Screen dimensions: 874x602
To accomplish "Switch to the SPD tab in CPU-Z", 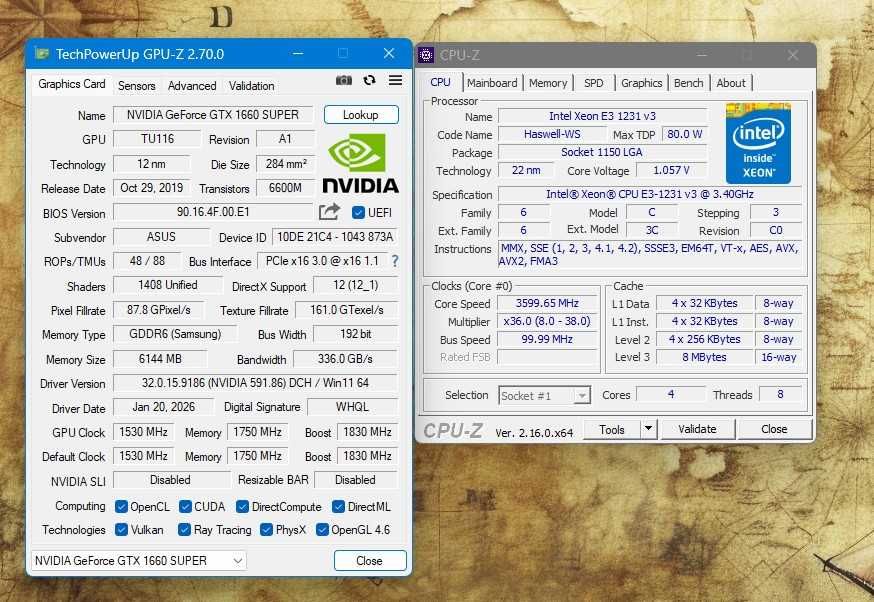I will 594,83.
